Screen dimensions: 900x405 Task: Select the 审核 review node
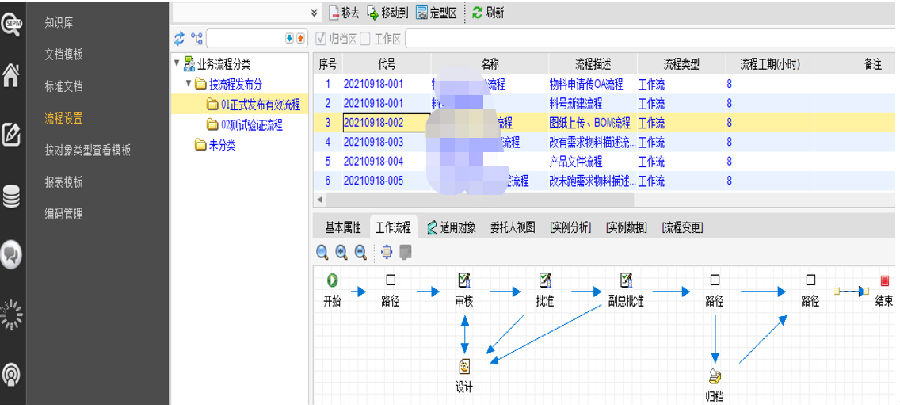point(464,290)
